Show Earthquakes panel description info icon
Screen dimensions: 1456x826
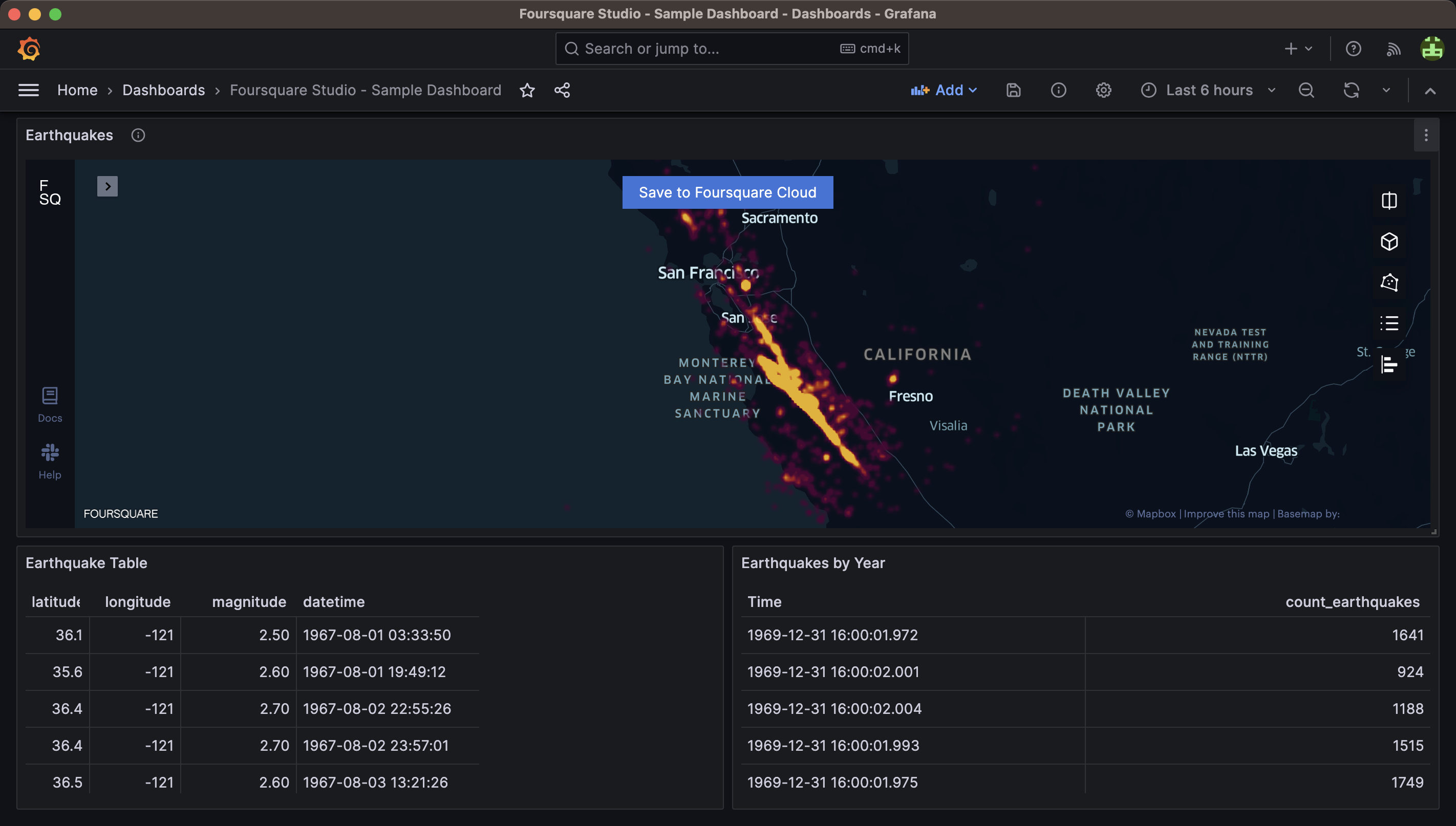(138, 135)
